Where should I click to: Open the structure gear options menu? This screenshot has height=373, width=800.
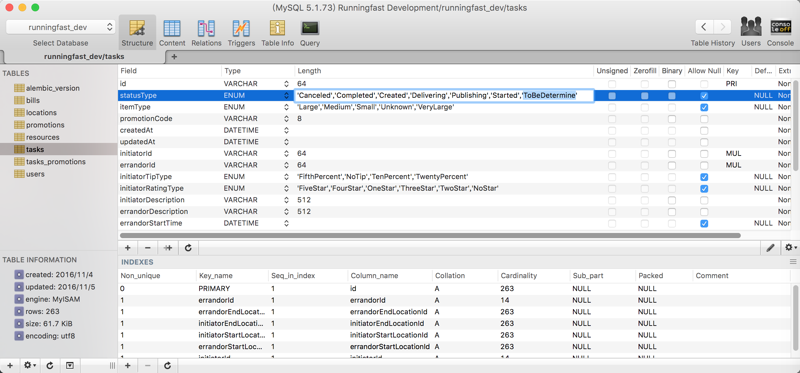click(790, 248)
